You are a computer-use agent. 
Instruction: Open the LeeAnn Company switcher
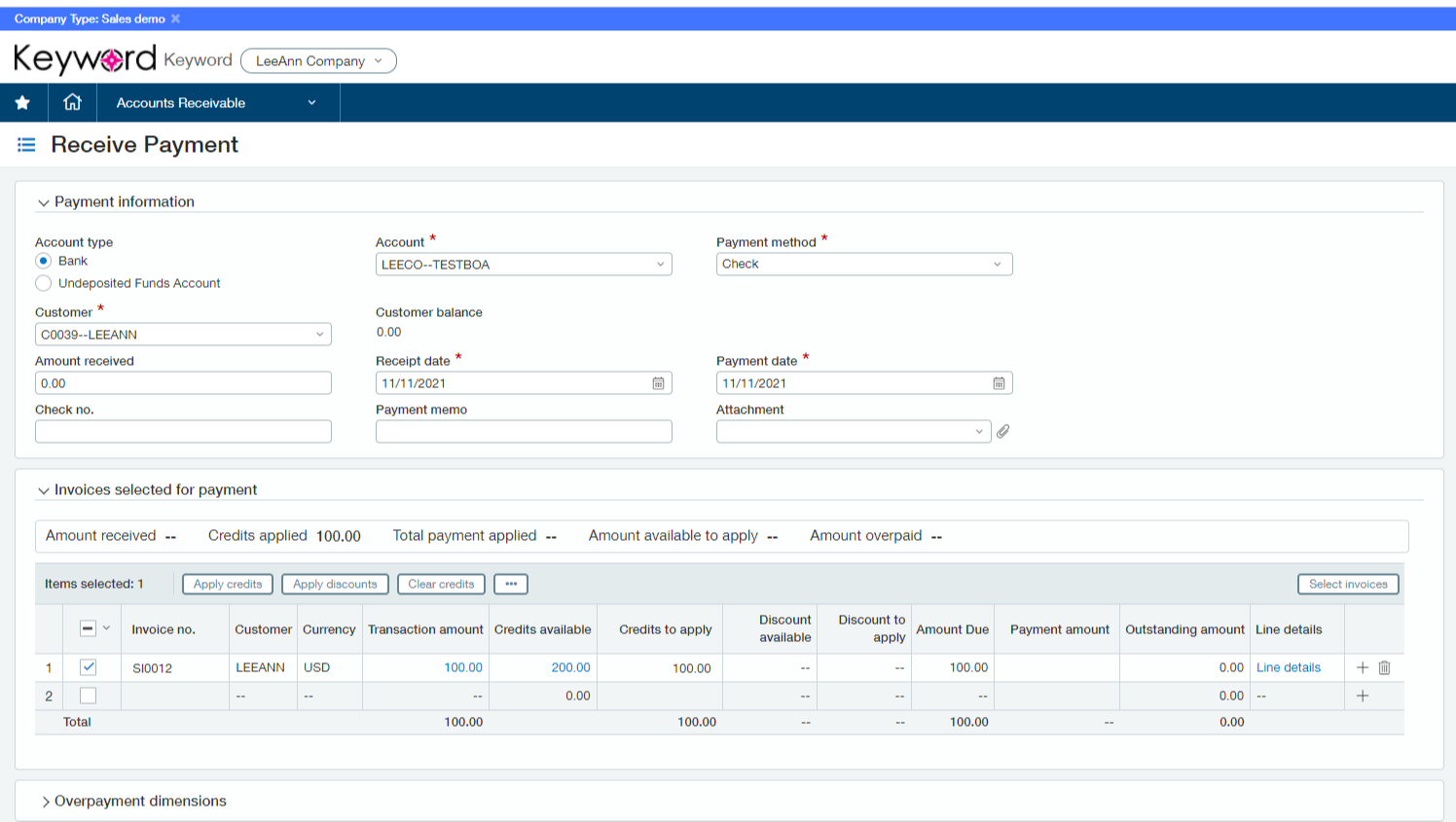(318, 60)
